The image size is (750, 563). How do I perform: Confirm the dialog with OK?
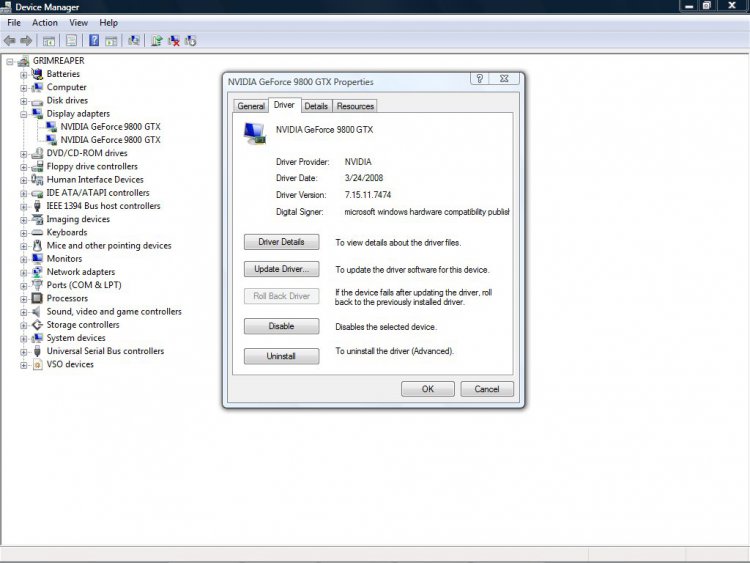click(x=428, y=389)
